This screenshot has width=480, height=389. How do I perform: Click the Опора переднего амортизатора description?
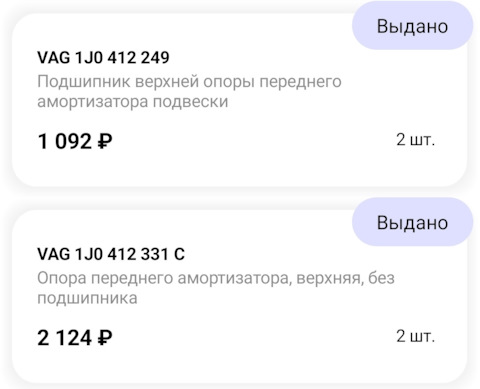(216, 288)
